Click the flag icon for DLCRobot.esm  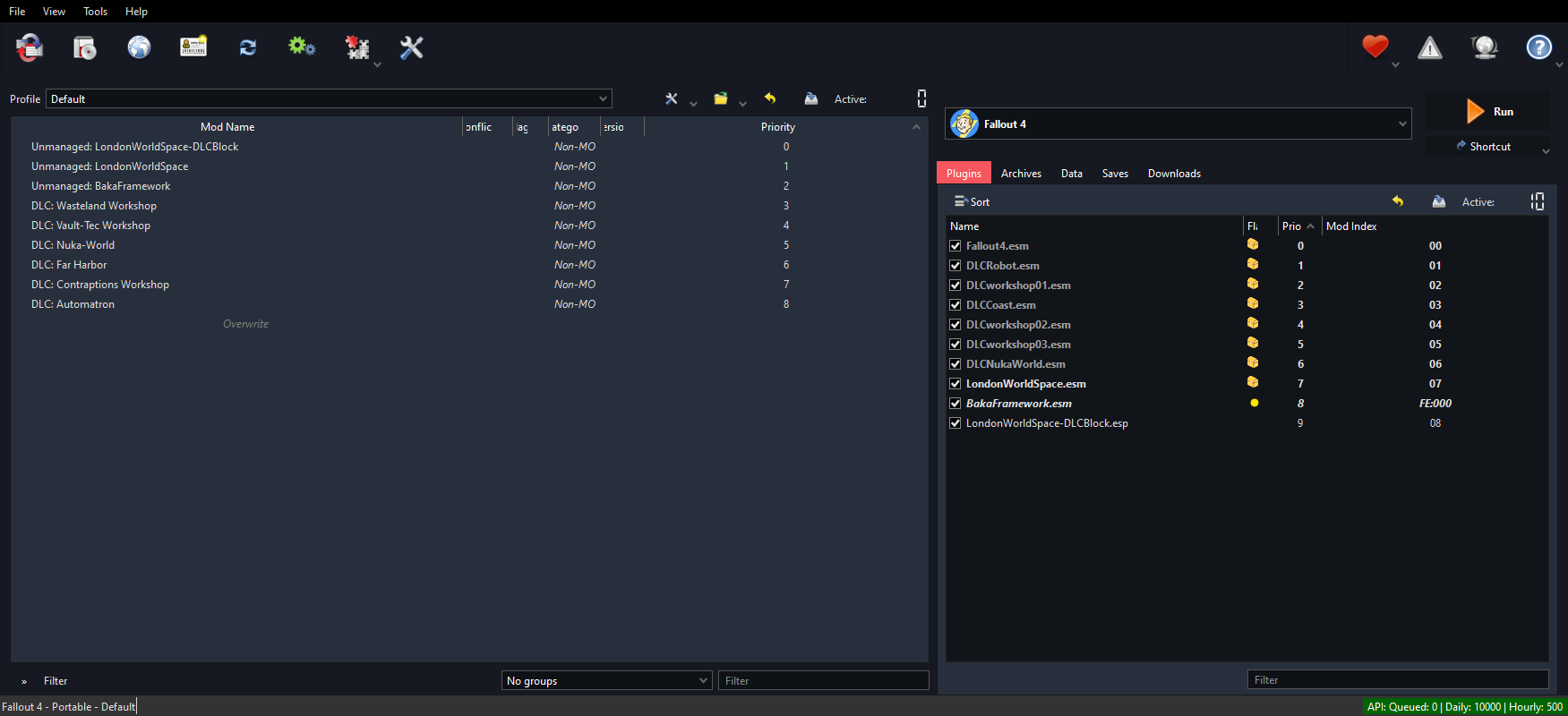1253,264
